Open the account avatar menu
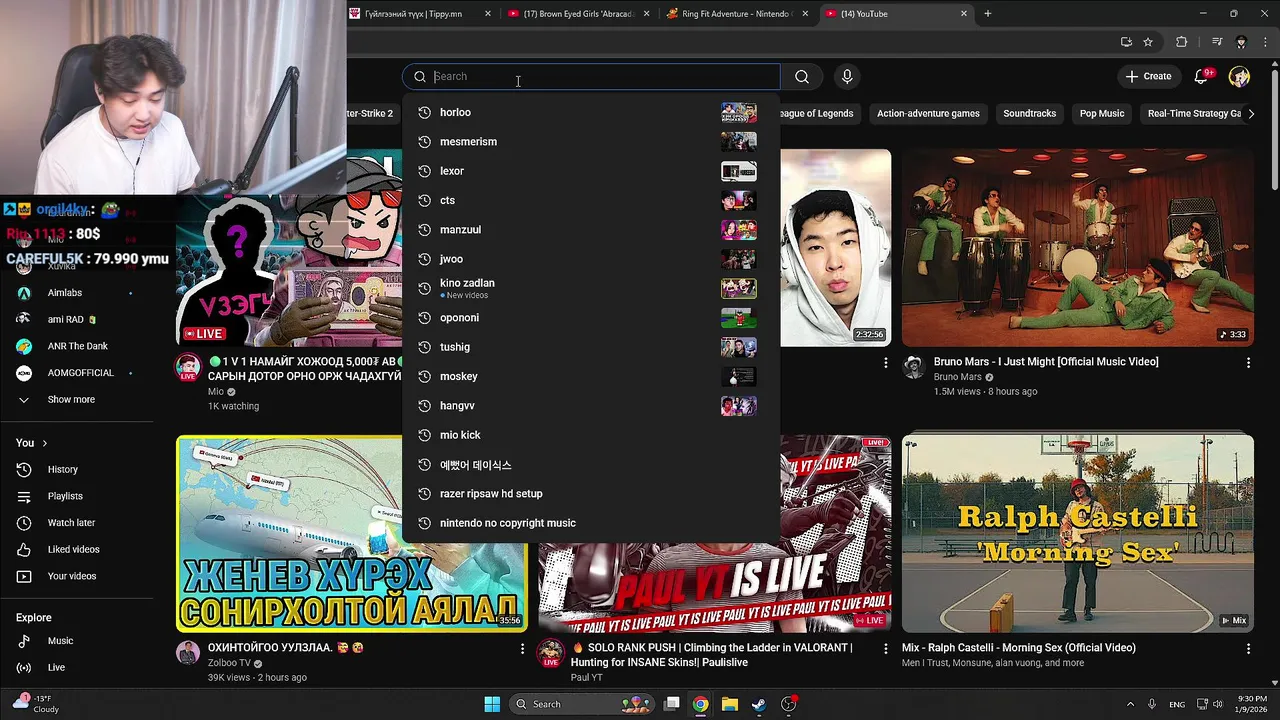 1239,77
